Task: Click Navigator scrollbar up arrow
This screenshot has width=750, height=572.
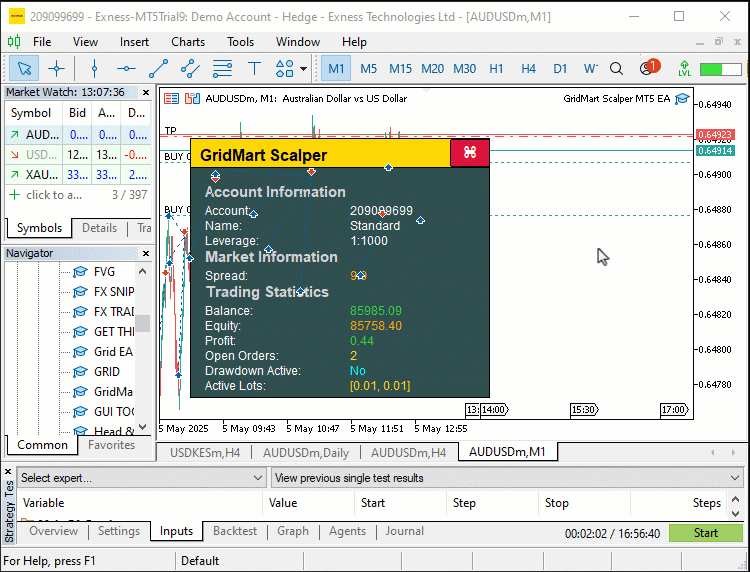Action: [x=143, y=271]
